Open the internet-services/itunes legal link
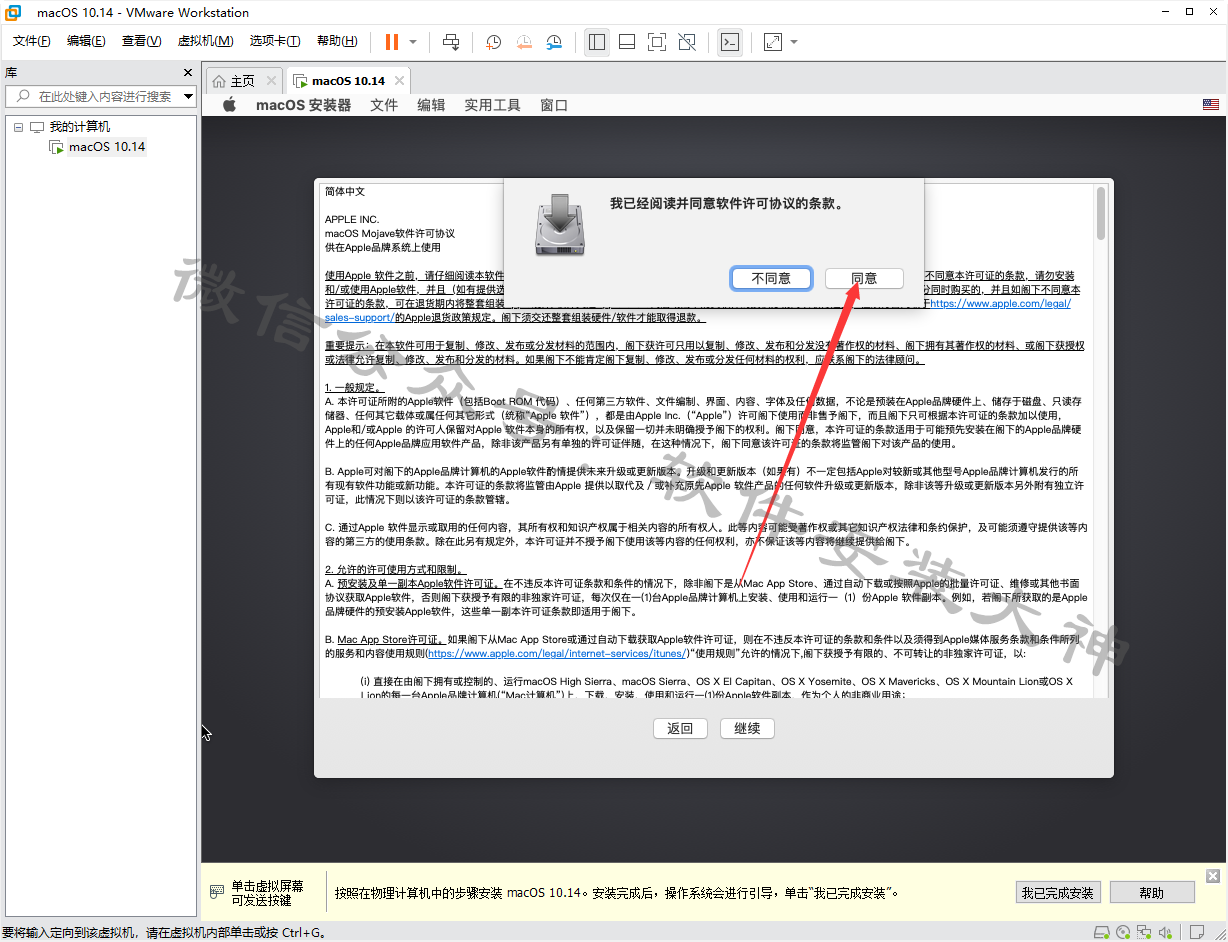Screen dimensions: 1228x942 coord(557,653)
